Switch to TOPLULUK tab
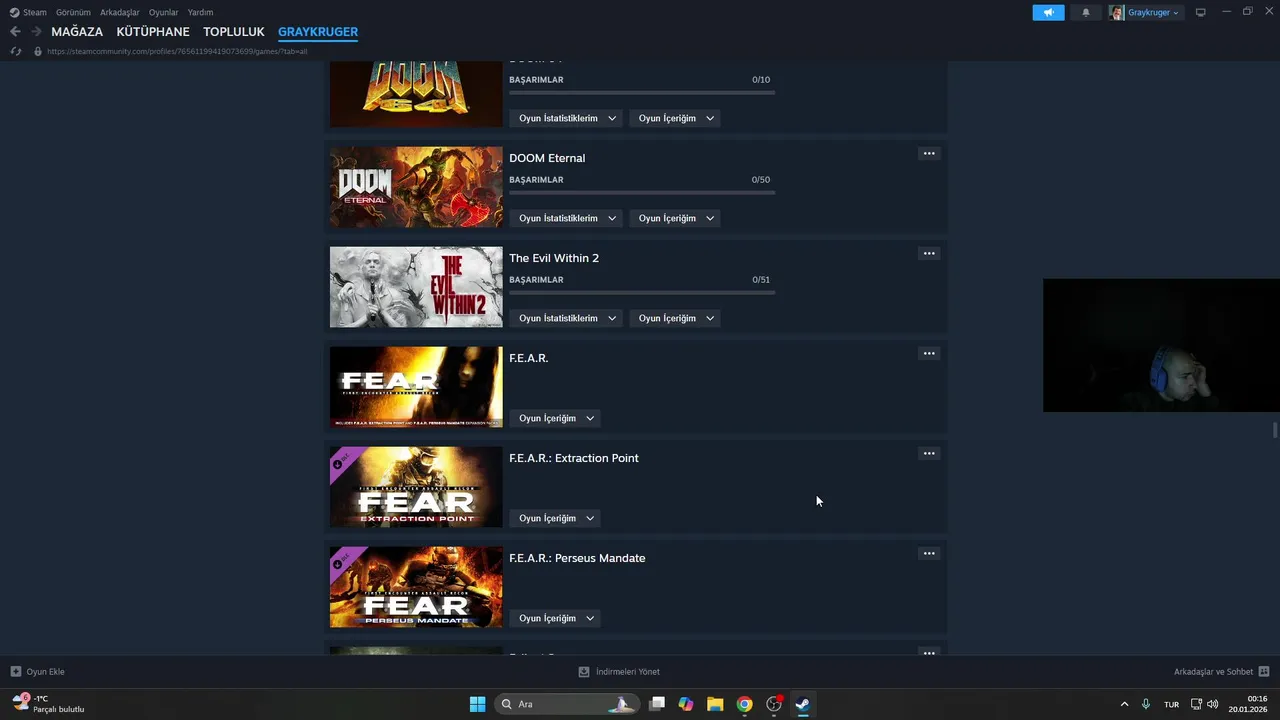The image size is (1280, 720). [234, 32]
